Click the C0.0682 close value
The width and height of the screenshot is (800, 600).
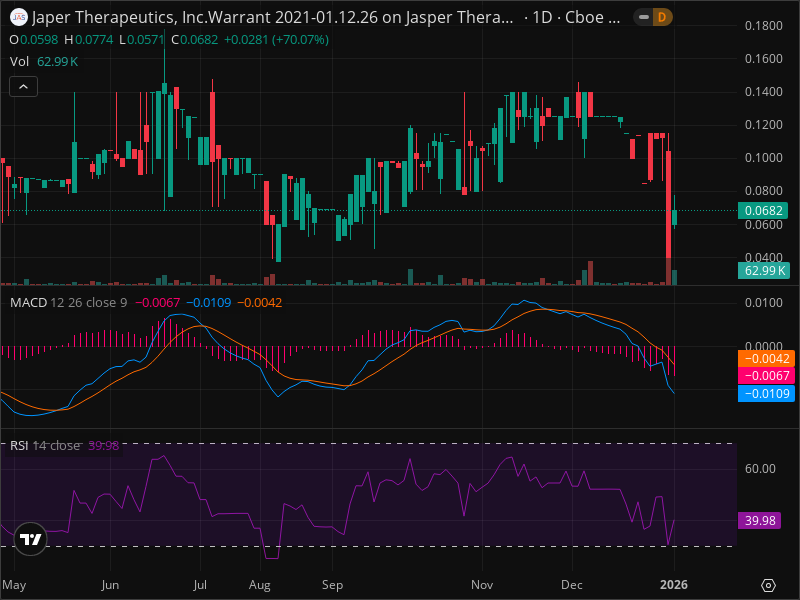pos(194,39)
